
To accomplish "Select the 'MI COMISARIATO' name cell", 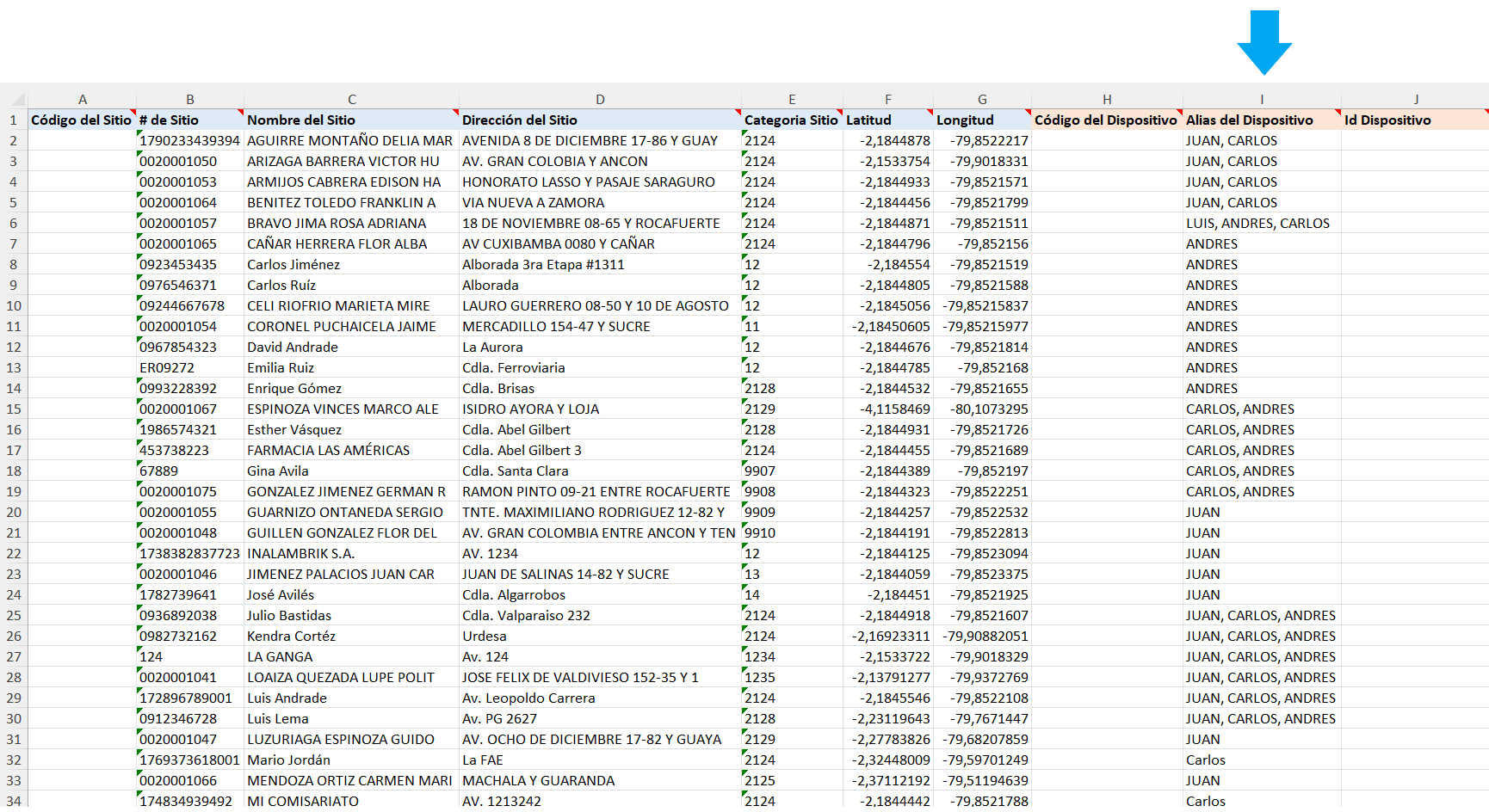I will [x=352, y=801].
